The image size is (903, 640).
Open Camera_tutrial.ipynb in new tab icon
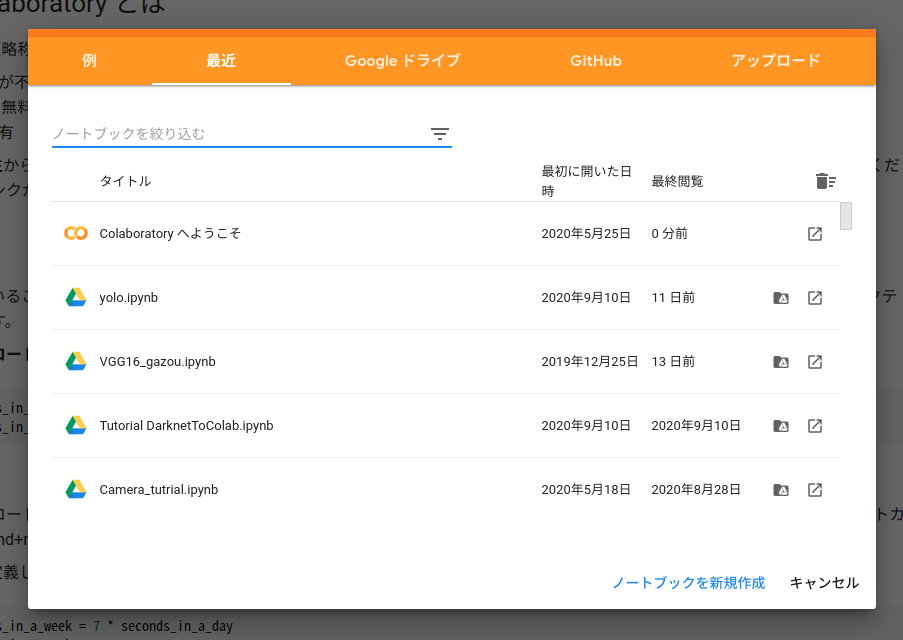pos(814,490)
